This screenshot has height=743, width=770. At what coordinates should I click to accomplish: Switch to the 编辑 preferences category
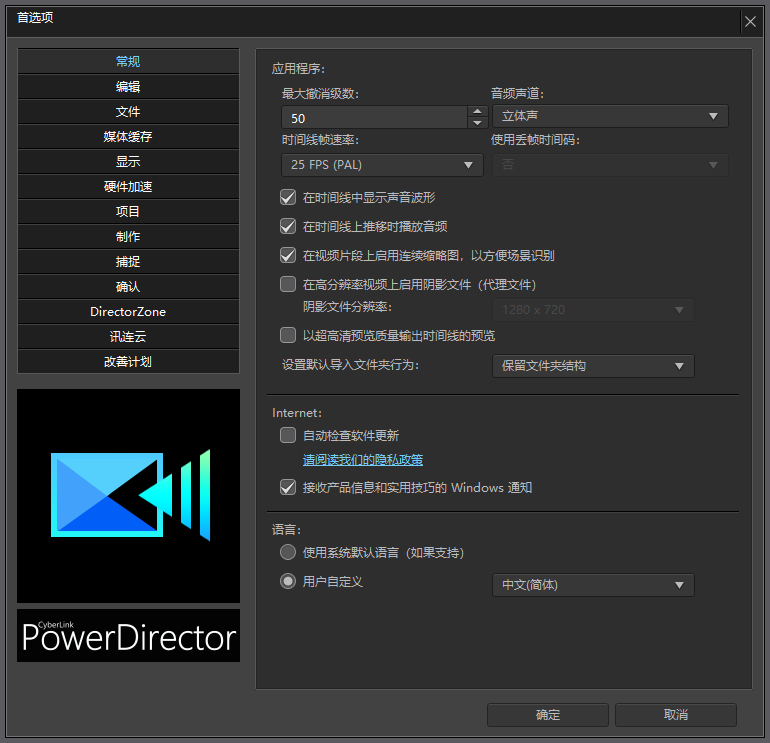(128, 86)
